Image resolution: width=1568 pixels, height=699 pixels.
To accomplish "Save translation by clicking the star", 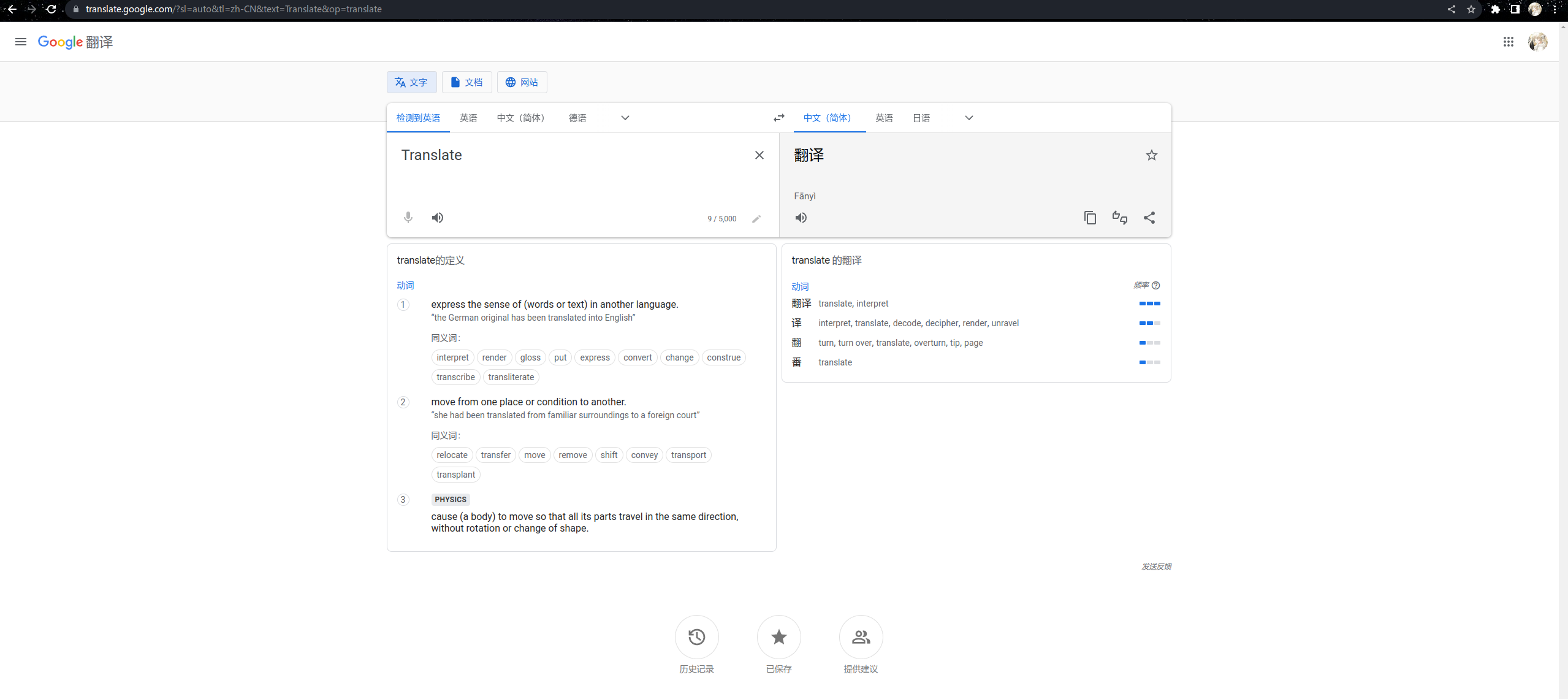I will 1151,155.
